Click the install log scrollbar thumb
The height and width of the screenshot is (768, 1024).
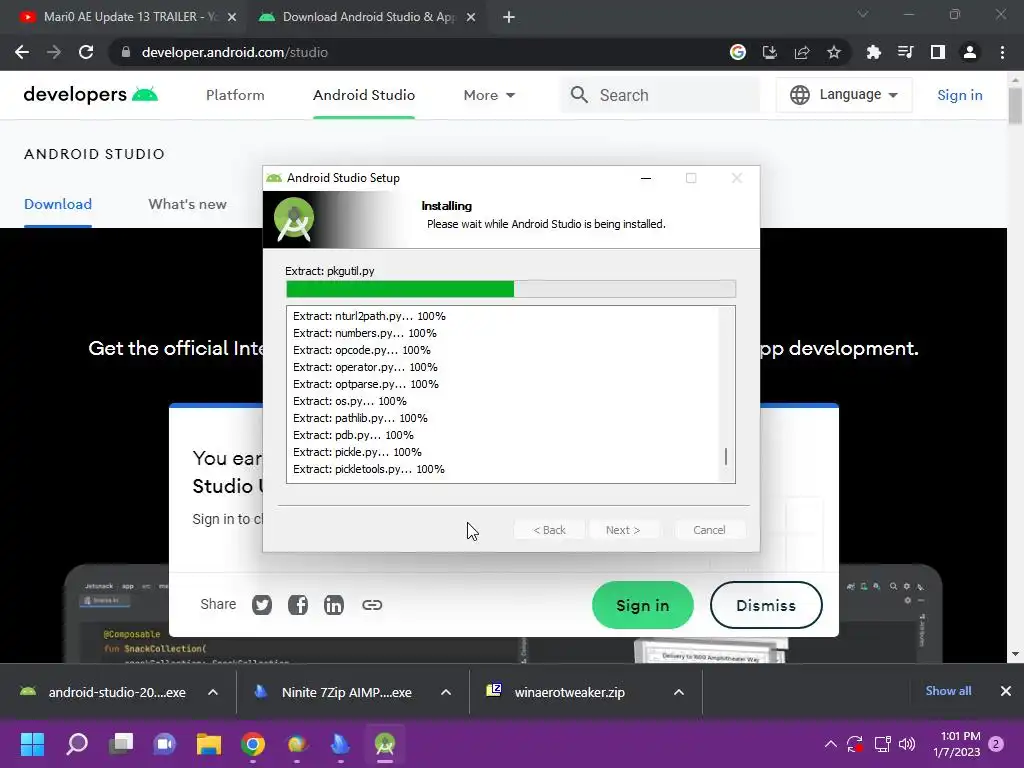click(726, 456)
